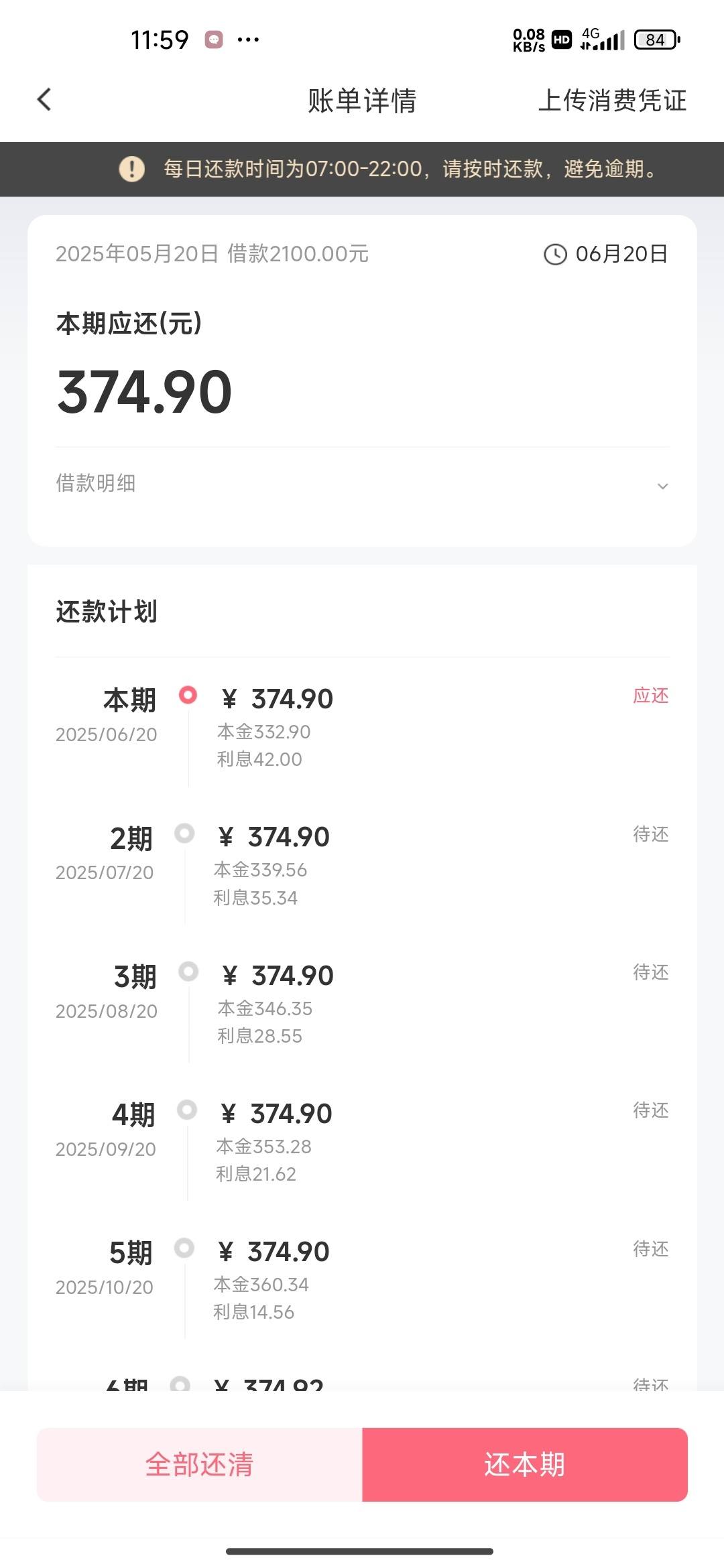Open 上传消费凭证 in the header

[612, 101]
